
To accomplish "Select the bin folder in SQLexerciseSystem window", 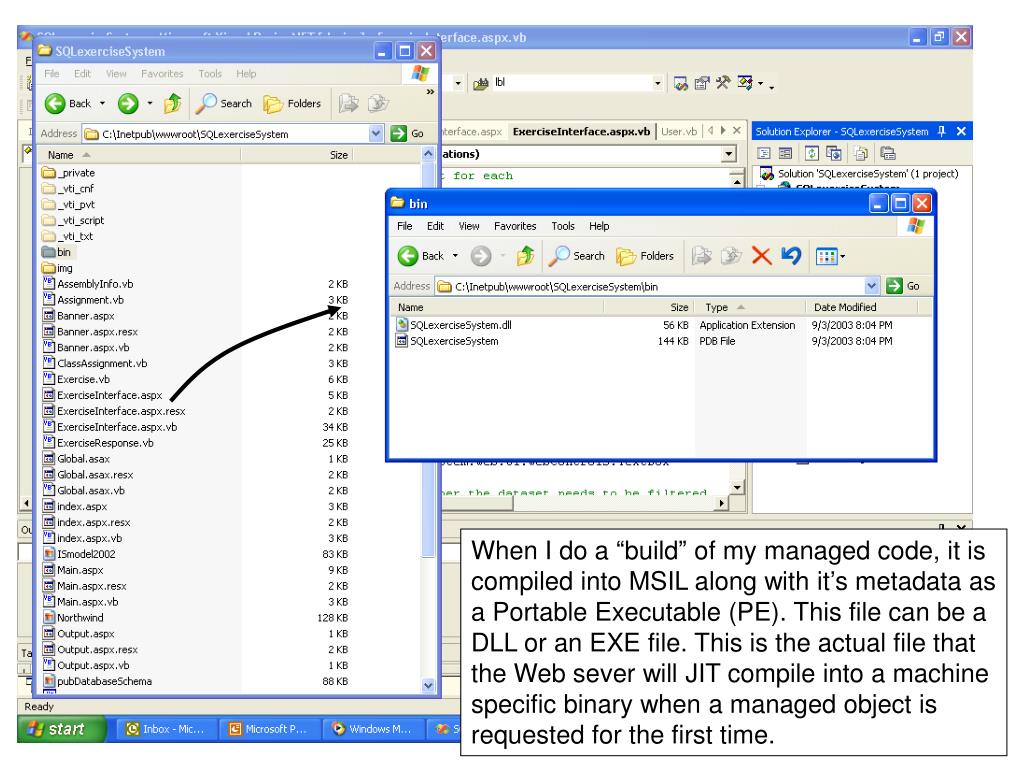I will 57,252.
